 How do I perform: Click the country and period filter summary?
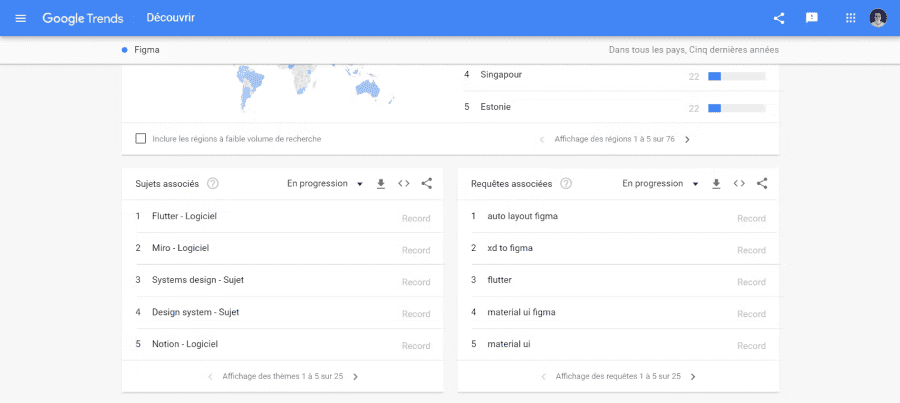(x=693, y=50)
